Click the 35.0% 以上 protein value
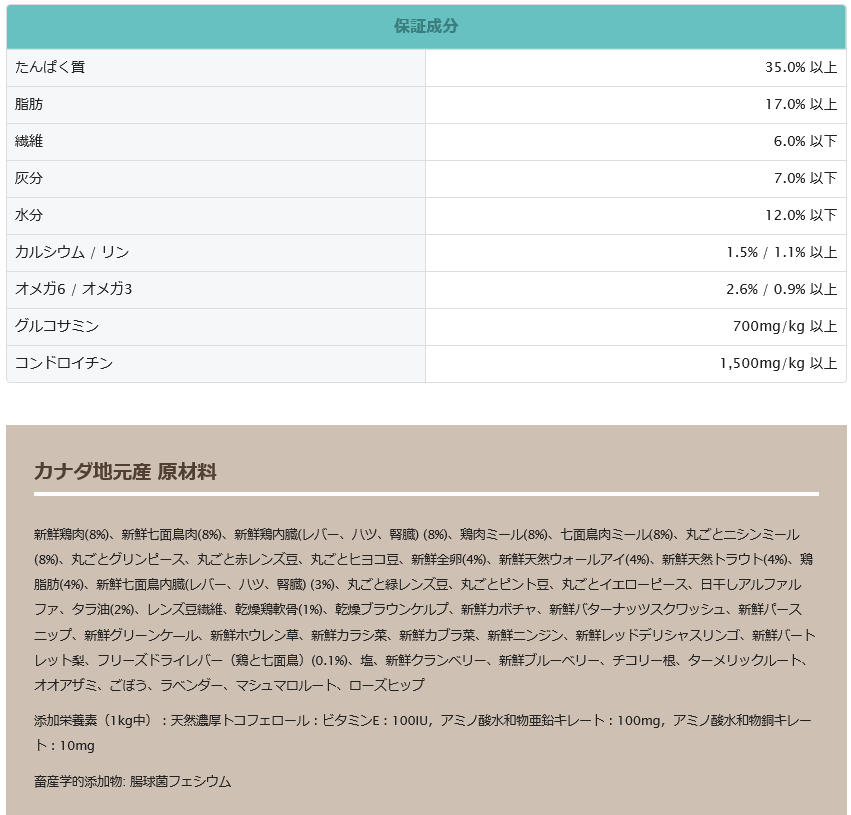851x815 pixels. point(800,68)
